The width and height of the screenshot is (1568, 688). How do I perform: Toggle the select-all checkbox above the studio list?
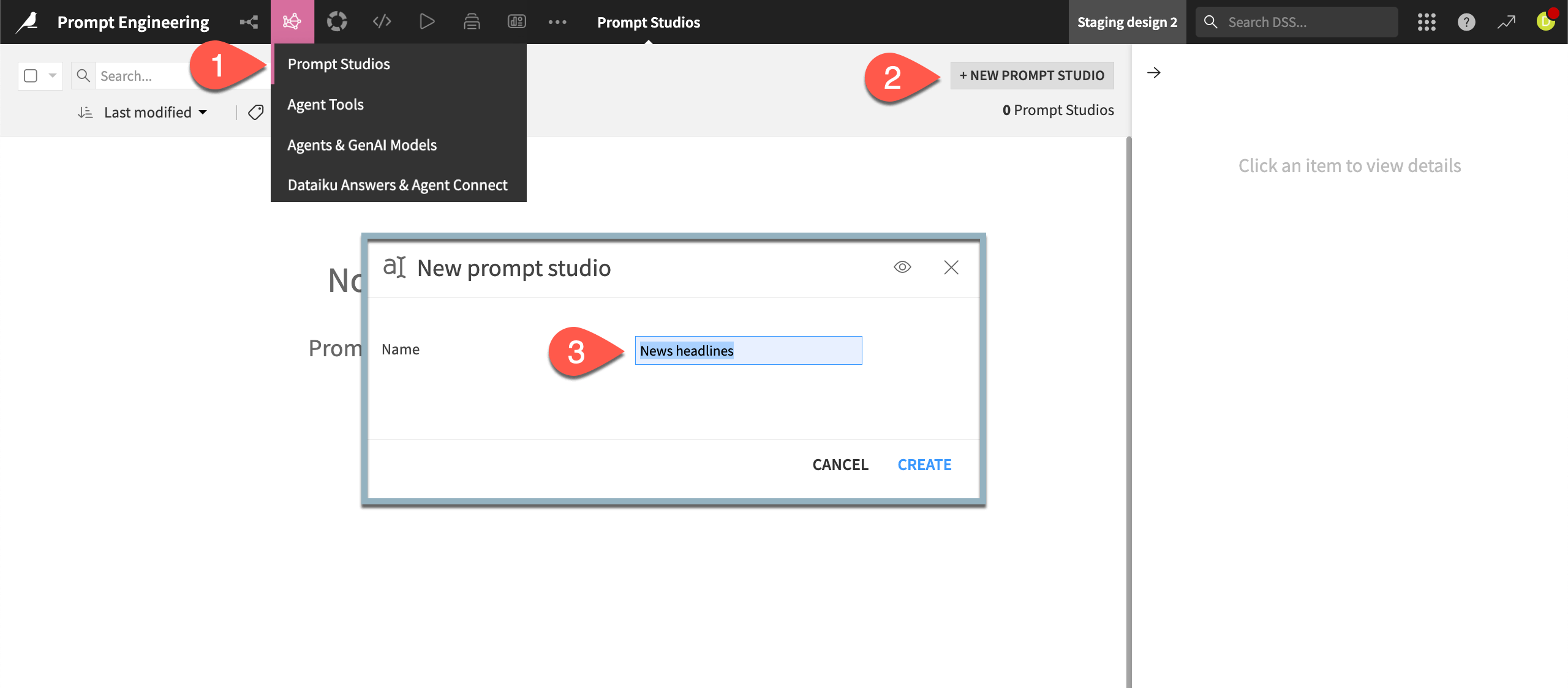point(31,75)
